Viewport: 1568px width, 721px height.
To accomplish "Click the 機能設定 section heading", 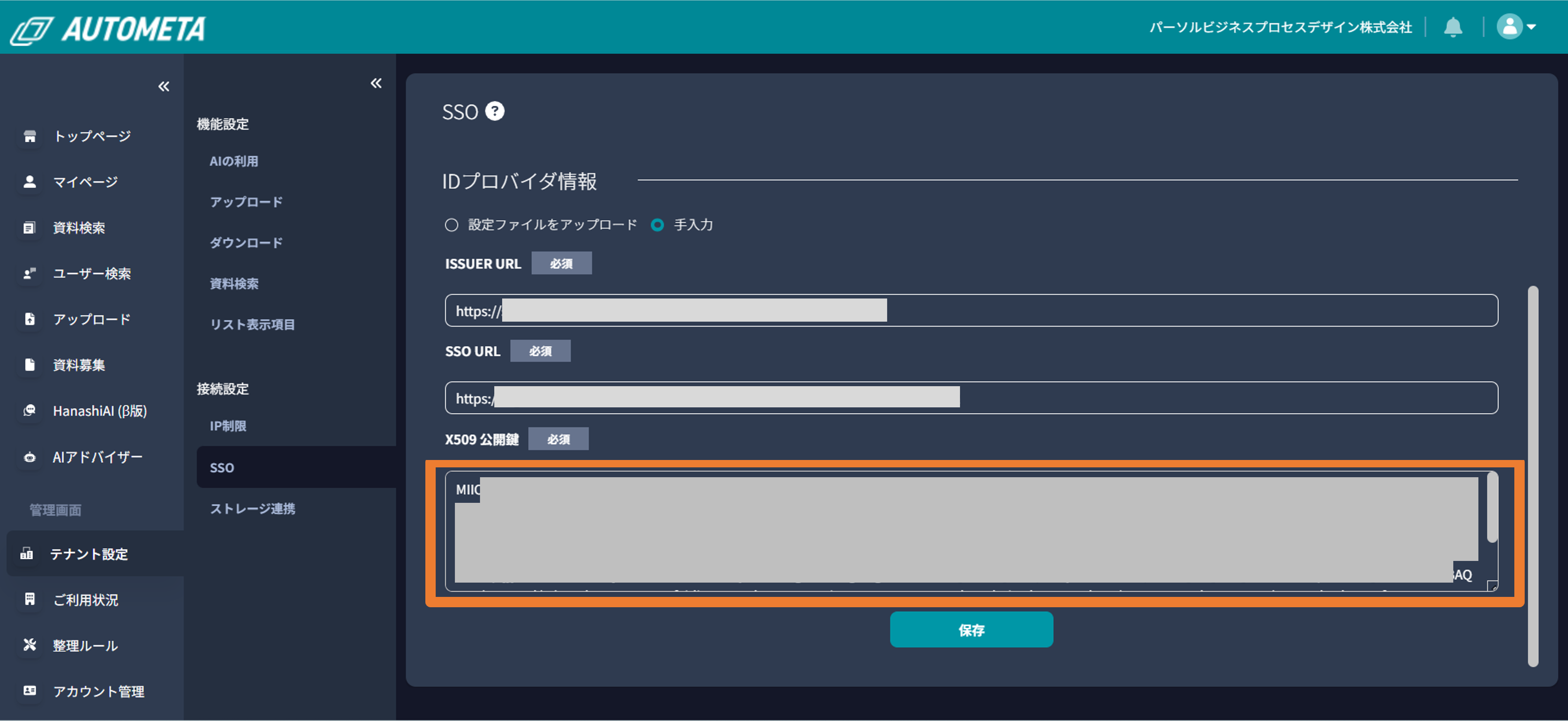I will (x=223, y=124).
